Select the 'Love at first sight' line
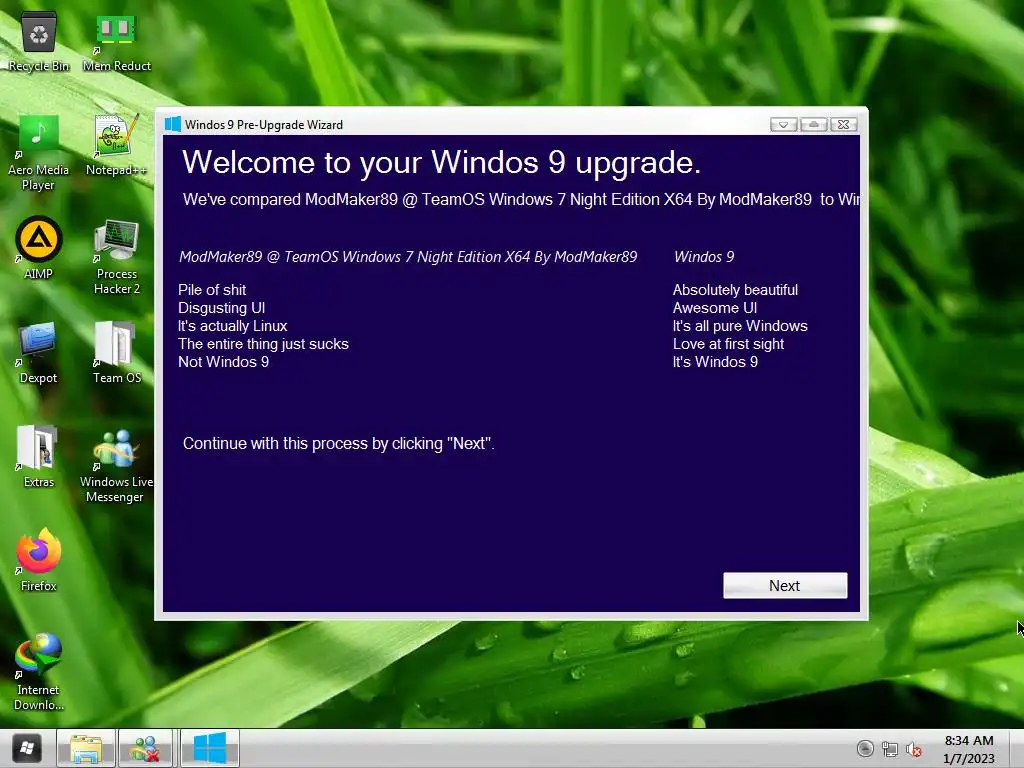 [x=728, y=344]
